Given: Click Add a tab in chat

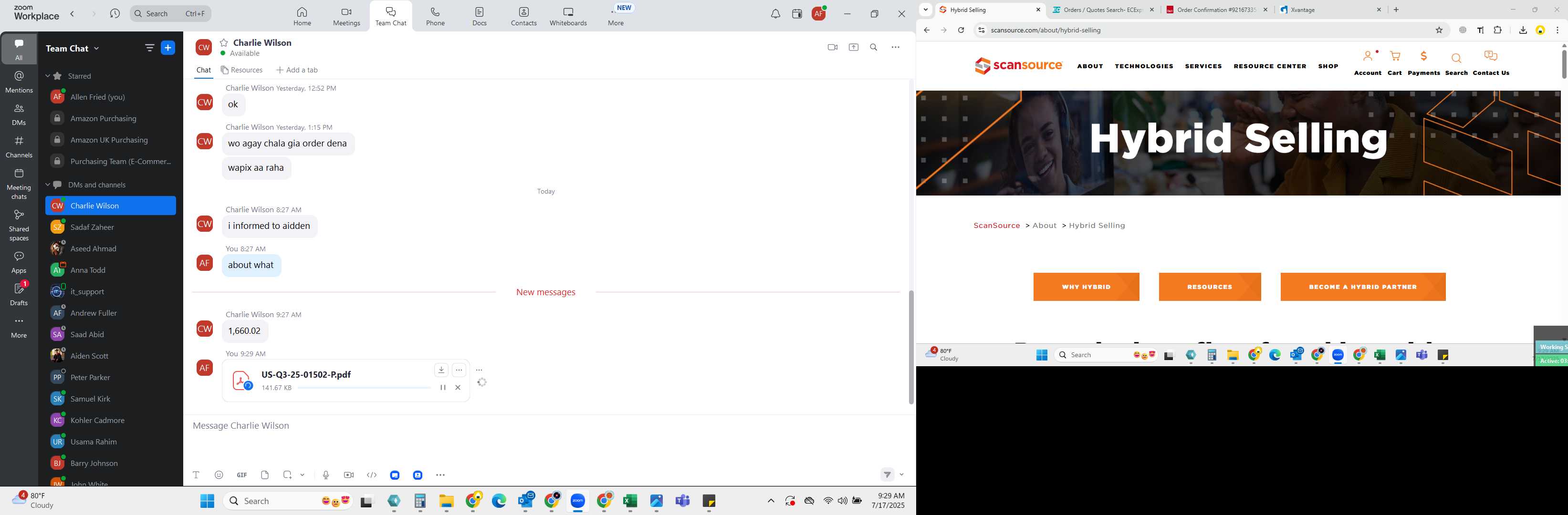Looking at the screenshot, I should click(297, 70).
